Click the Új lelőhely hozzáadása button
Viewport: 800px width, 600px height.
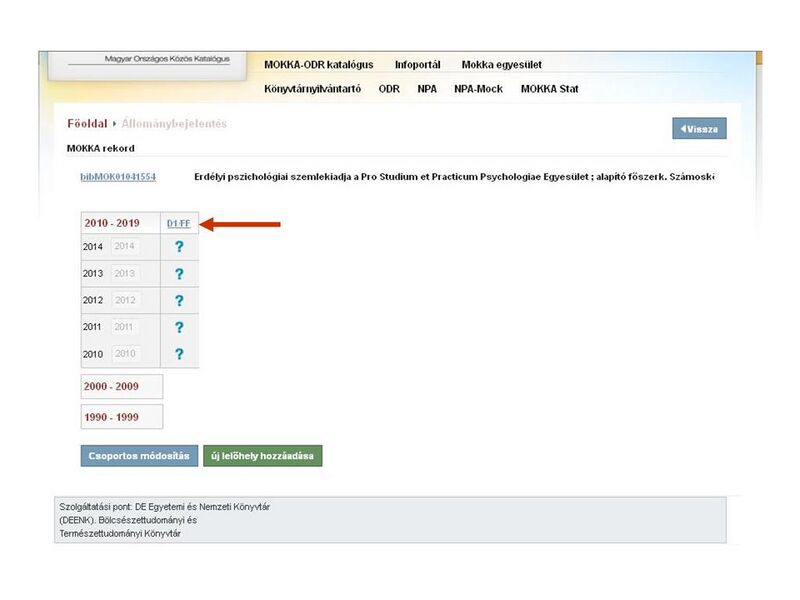click(x=262, y=456)
